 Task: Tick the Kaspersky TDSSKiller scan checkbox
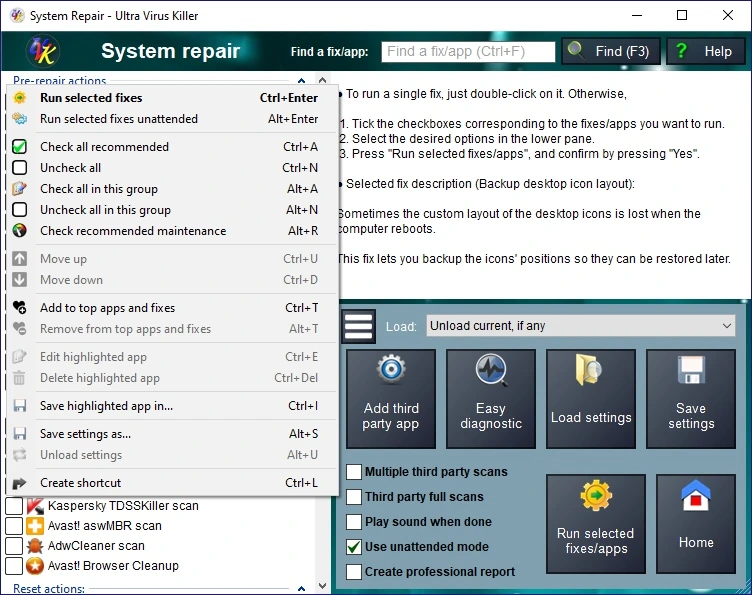14,506
